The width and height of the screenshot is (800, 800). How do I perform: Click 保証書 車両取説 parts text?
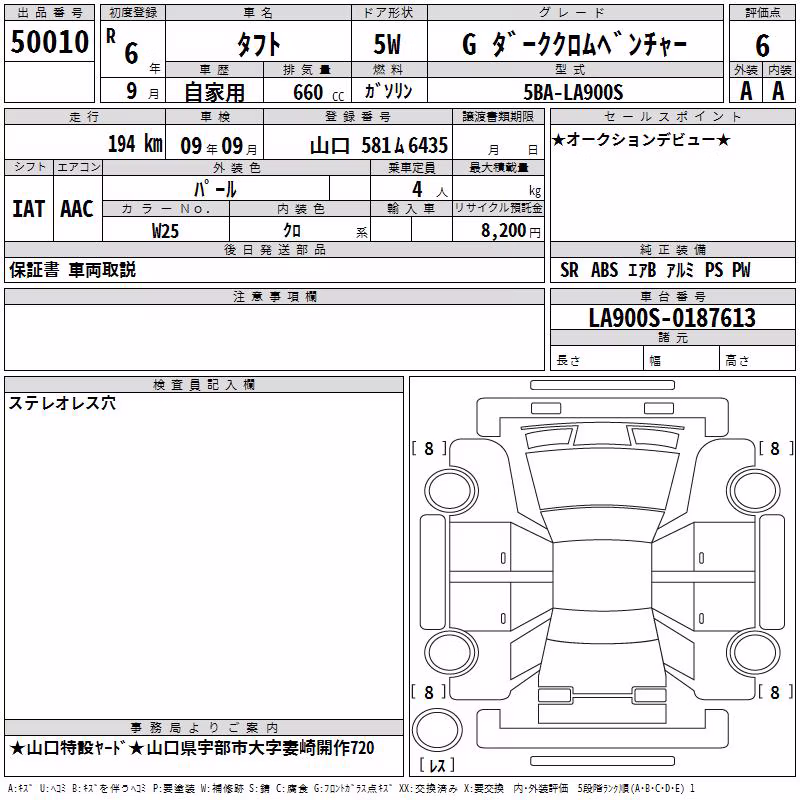[x=72, y=270]
